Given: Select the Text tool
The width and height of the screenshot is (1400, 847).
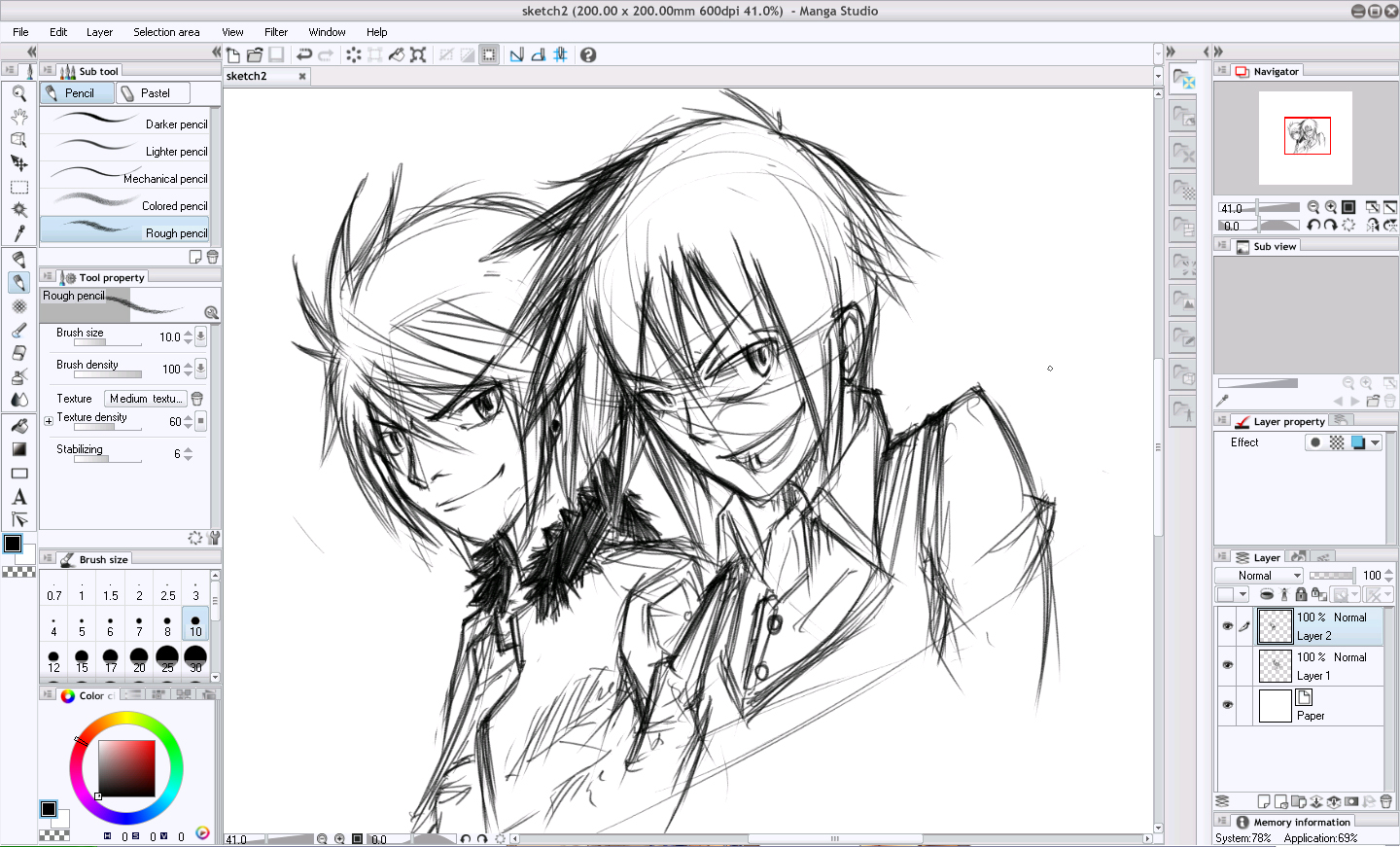Looking at the screenshot, I should [x=18, y=497].
